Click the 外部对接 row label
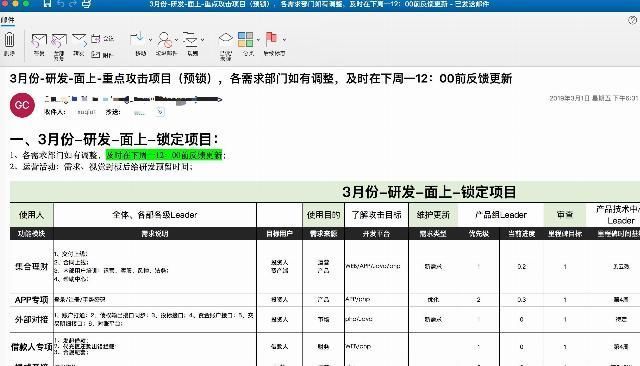Image resolution: width=640 pixels, height=366 pixels. [31, 319]
